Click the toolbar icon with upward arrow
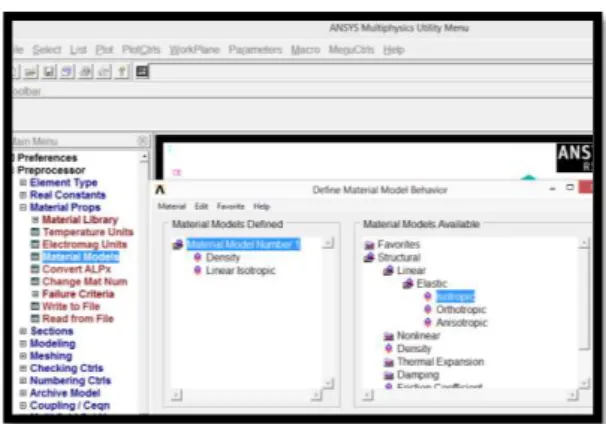Viewport: 606px width, 424px height. [x=122, y=72]
